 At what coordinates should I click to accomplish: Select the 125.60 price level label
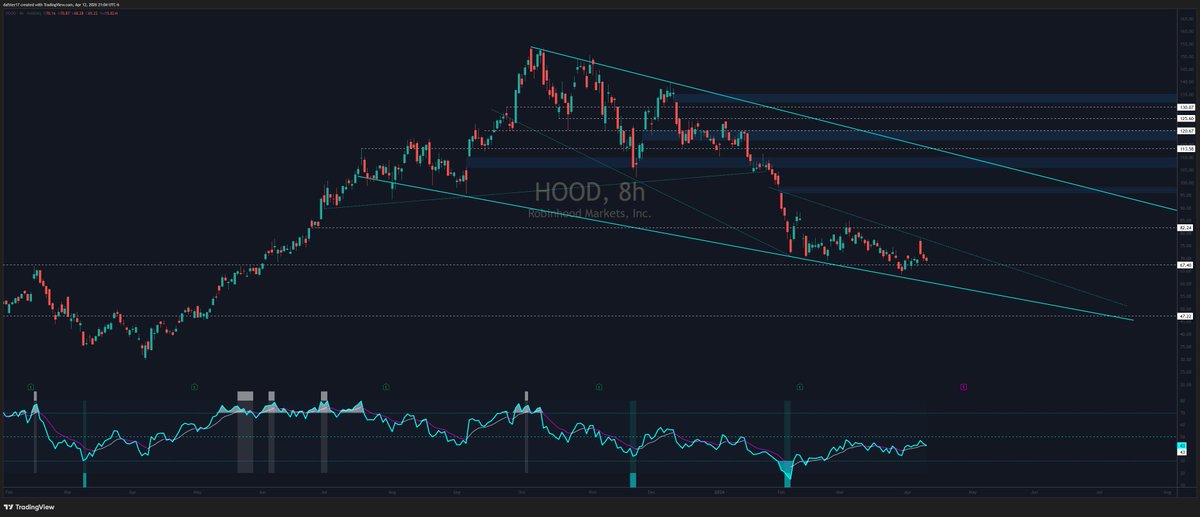1187,118
